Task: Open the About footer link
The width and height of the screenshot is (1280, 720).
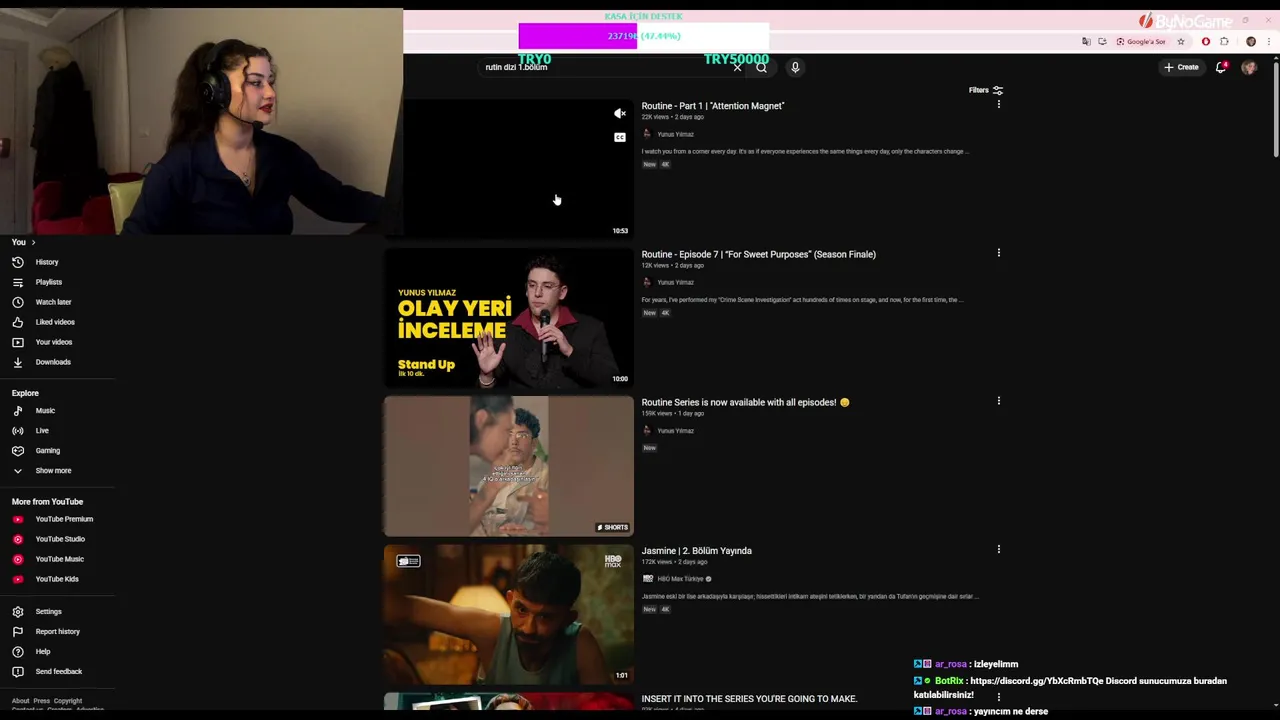Action: tap(20, 701)
